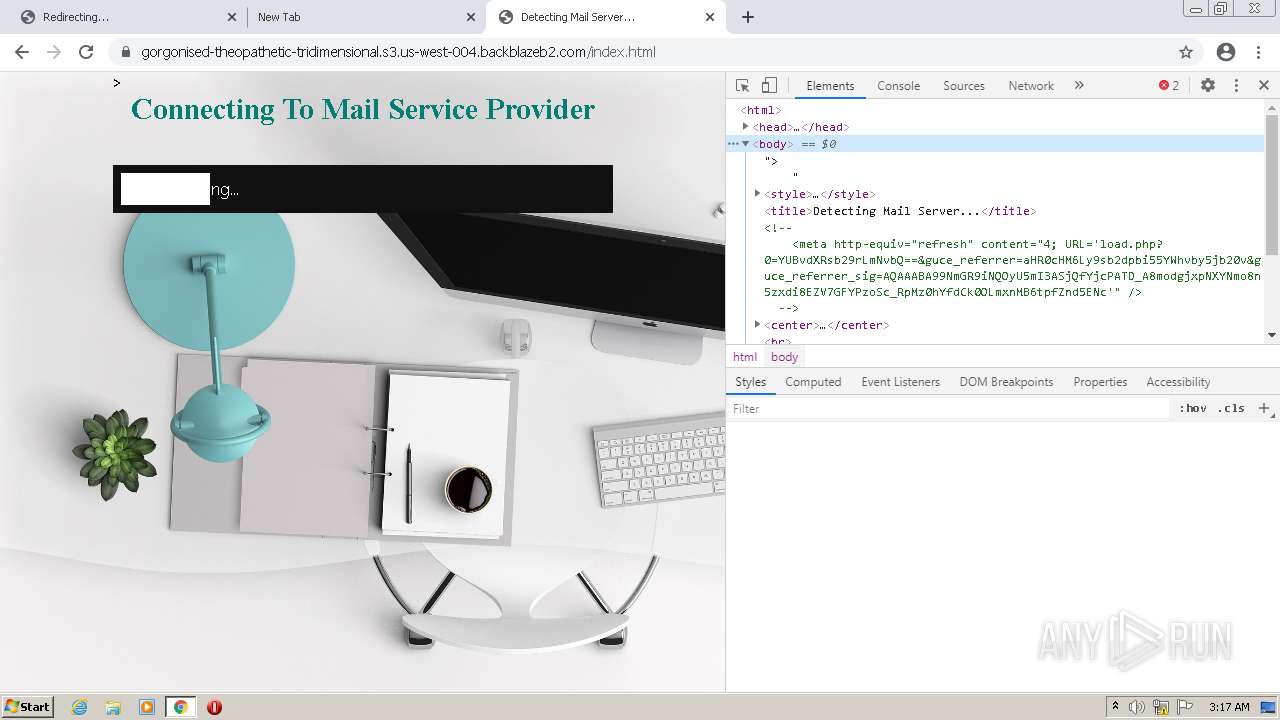
Task: Toggle the .cls class editor button
Action: click(x=1231, y=408)
